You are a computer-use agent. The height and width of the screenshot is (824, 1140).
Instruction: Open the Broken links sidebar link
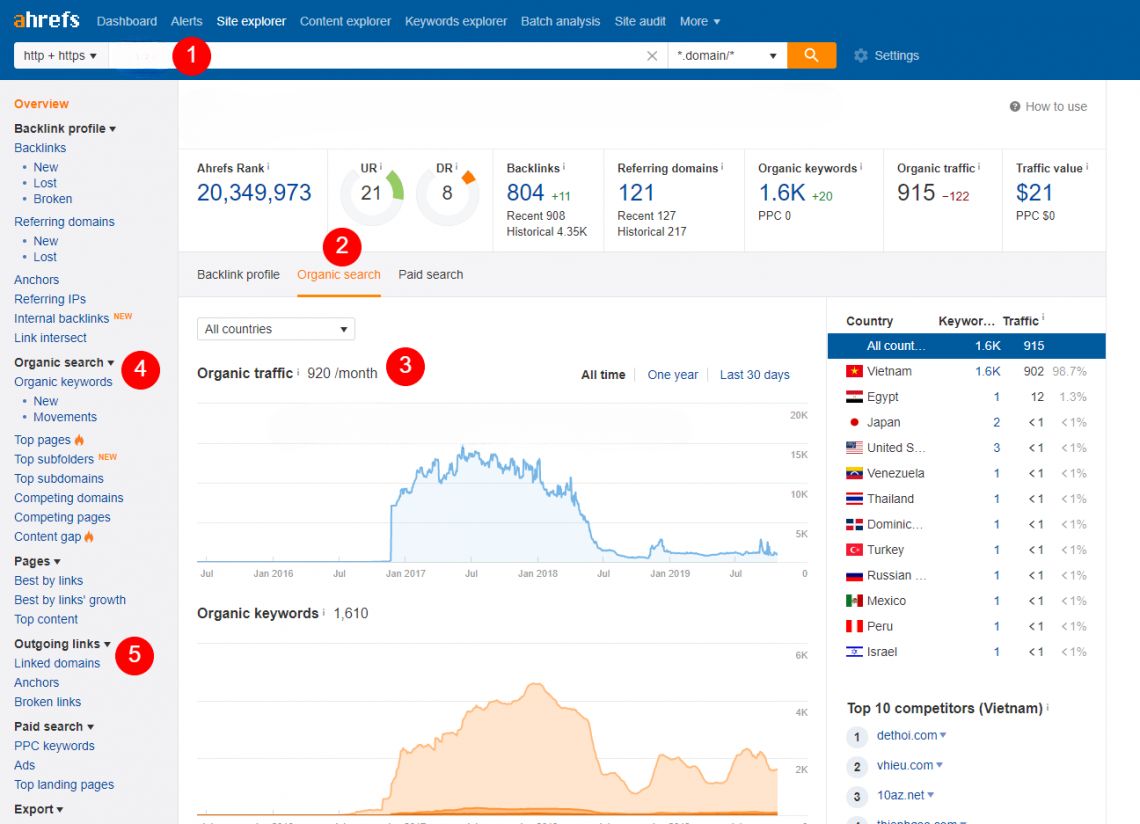pyautogui.click(x=47, y=701)
